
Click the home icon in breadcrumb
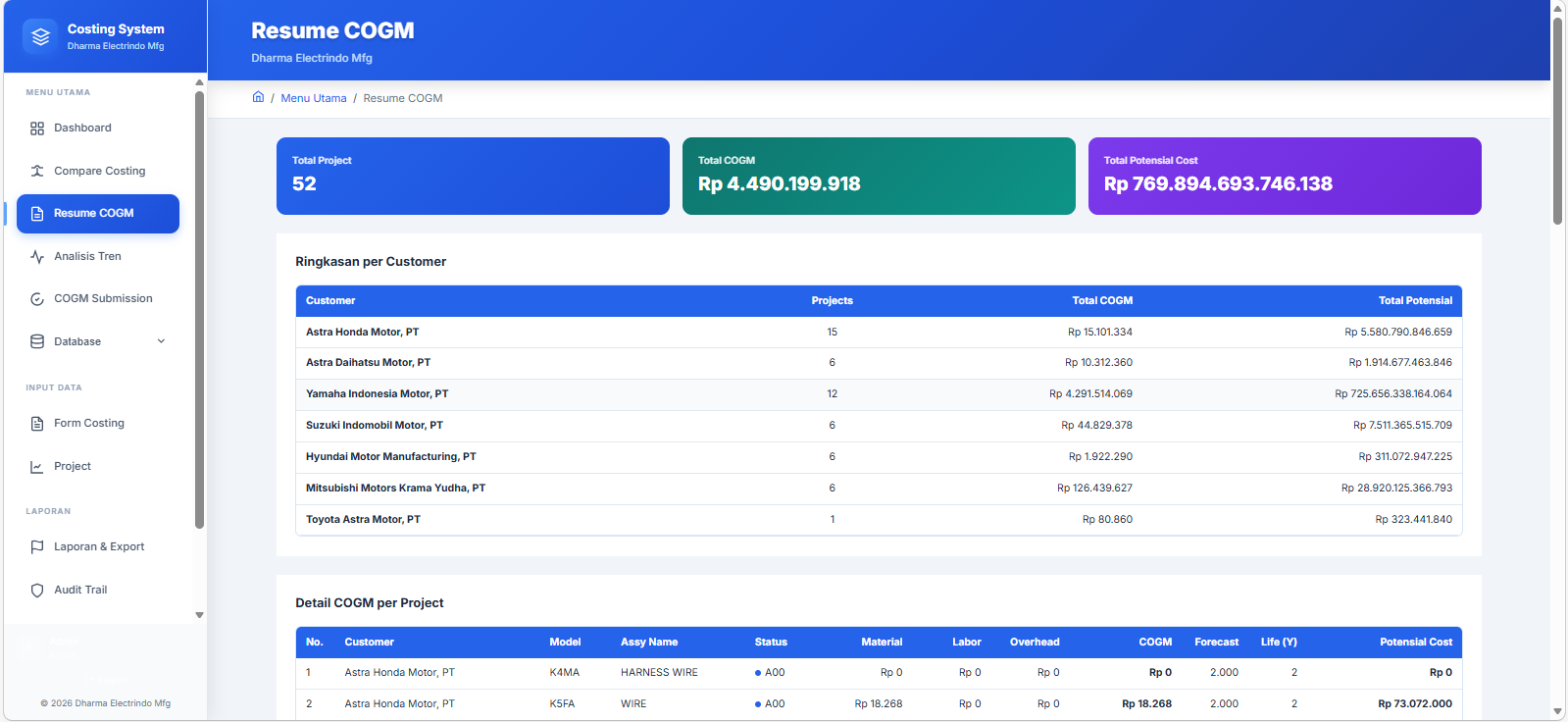click(258, 97)
